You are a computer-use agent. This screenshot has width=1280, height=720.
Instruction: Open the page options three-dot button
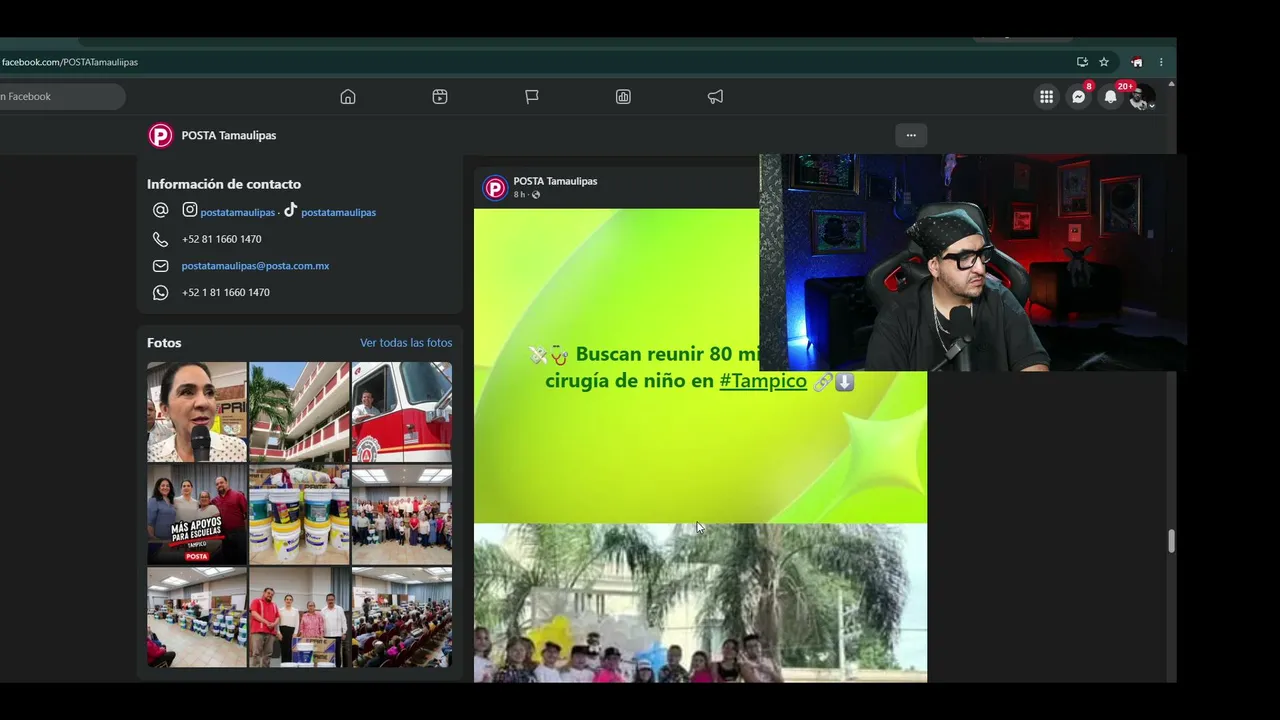point(911,135)
